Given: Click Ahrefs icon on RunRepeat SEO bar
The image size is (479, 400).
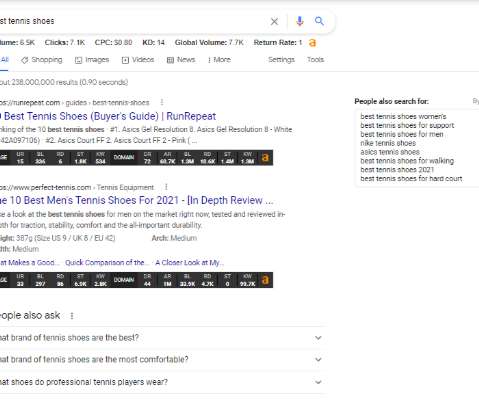Looking at the screenshot, I should click(x=265, y=158).
